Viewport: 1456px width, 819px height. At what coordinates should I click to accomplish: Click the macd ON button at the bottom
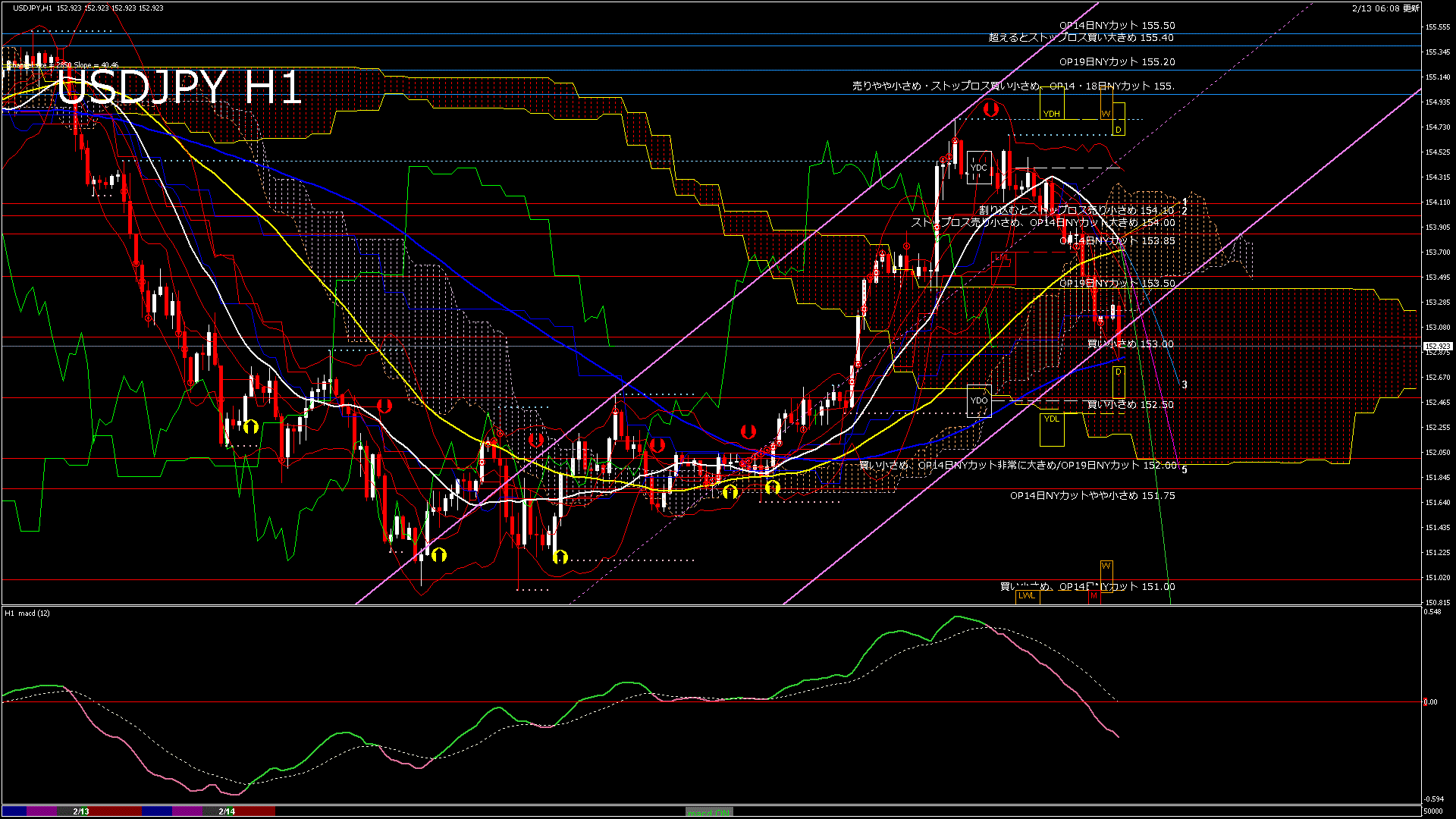(709, 811)
